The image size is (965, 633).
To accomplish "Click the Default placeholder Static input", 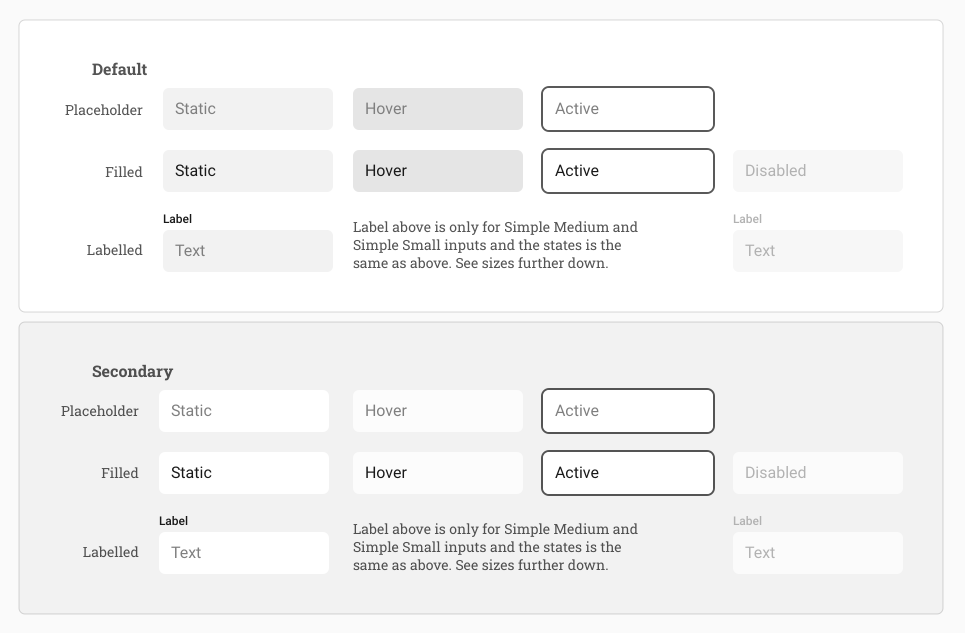I will pyautogui.click(x=248, y=109).
